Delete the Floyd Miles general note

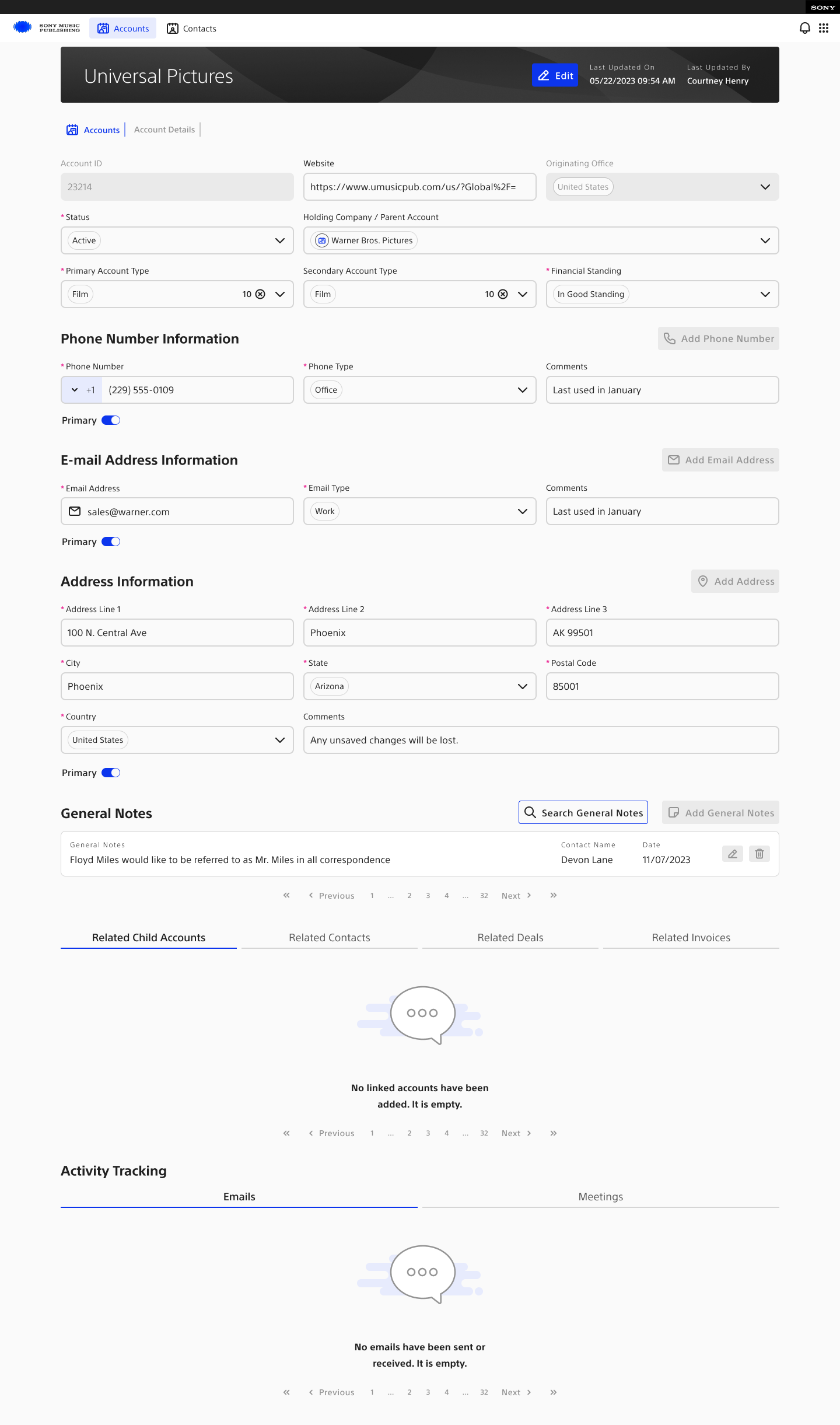pyautogui.click(x=759, y=854)
